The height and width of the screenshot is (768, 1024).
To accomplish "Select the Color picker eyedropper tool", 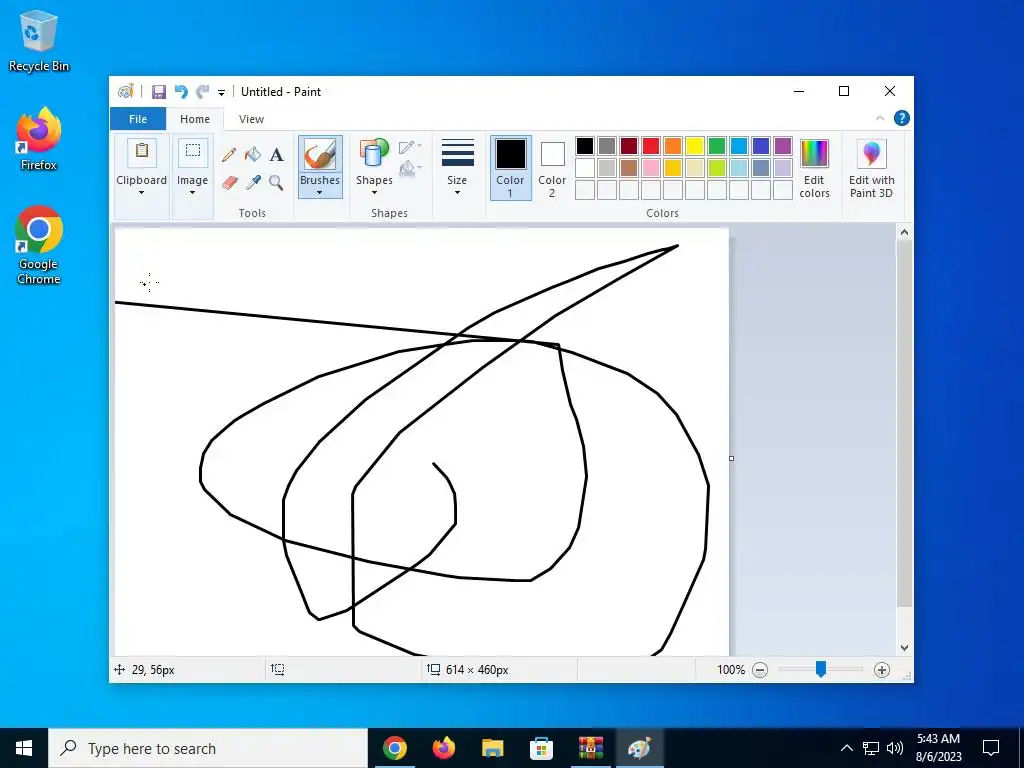I will click(x=253, y=182).
